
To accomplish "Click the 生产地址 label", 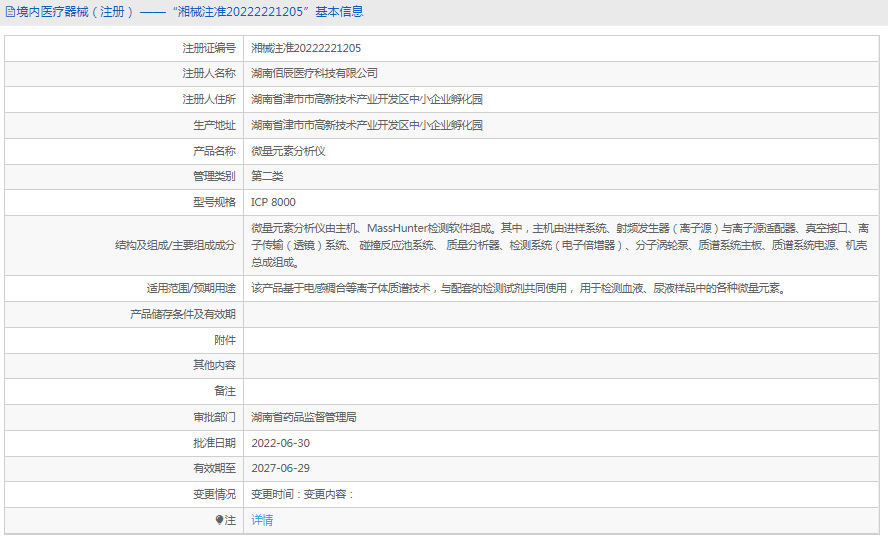I will click(x=214, y=125).
